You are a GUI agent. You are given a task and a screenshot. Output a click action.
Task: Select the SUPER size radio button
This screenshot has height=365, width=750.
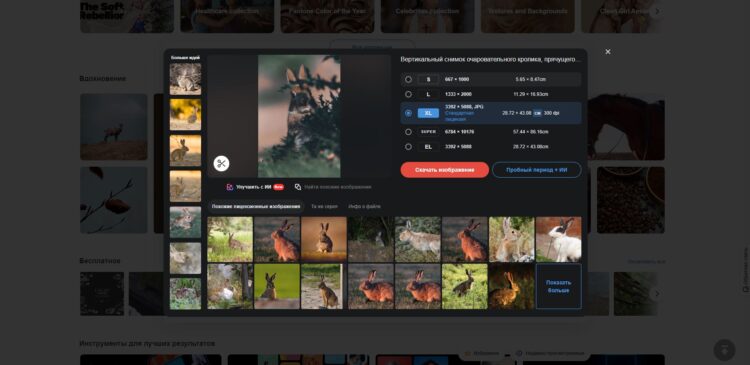pyautogui.click(x=408, y=132)
